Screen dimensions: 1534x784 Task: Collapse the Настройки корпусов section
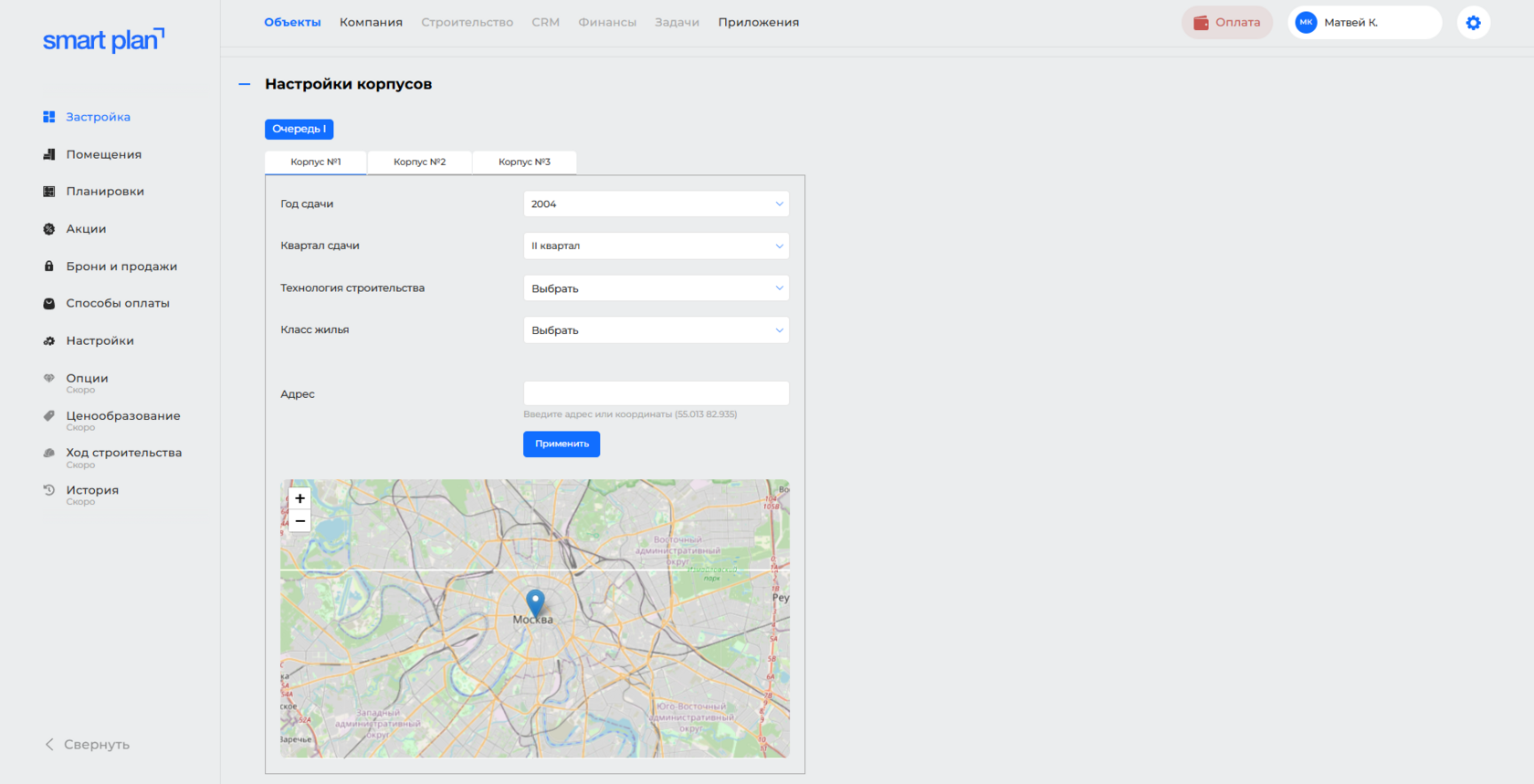(x=245, y=84)
